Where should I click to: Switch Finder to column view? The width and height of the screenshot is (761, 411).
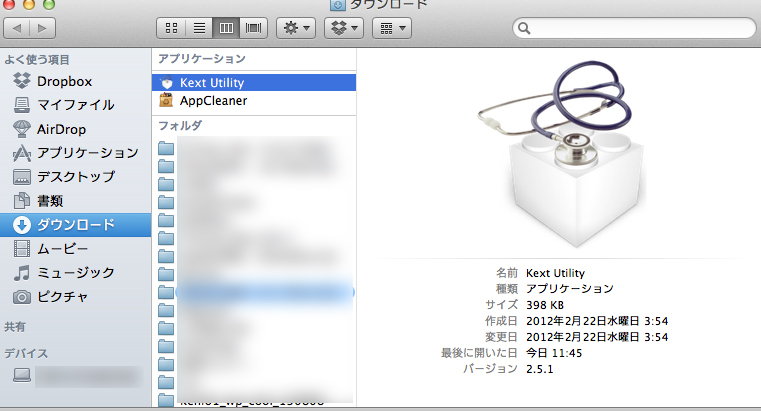(226, 28)
